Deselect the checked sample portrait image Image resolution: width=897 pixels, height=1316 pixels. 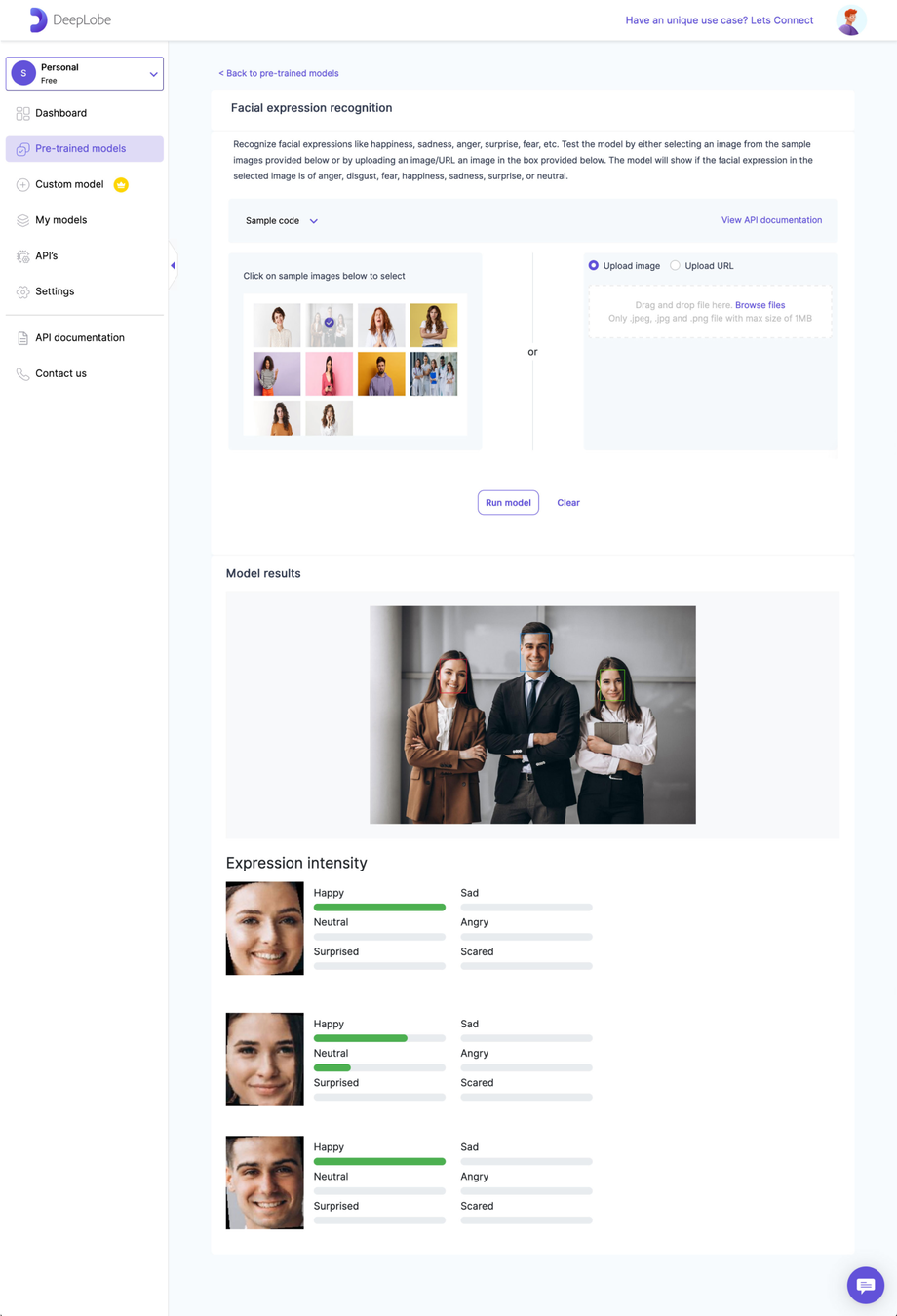pyautogui.click(x=329, y=325)
